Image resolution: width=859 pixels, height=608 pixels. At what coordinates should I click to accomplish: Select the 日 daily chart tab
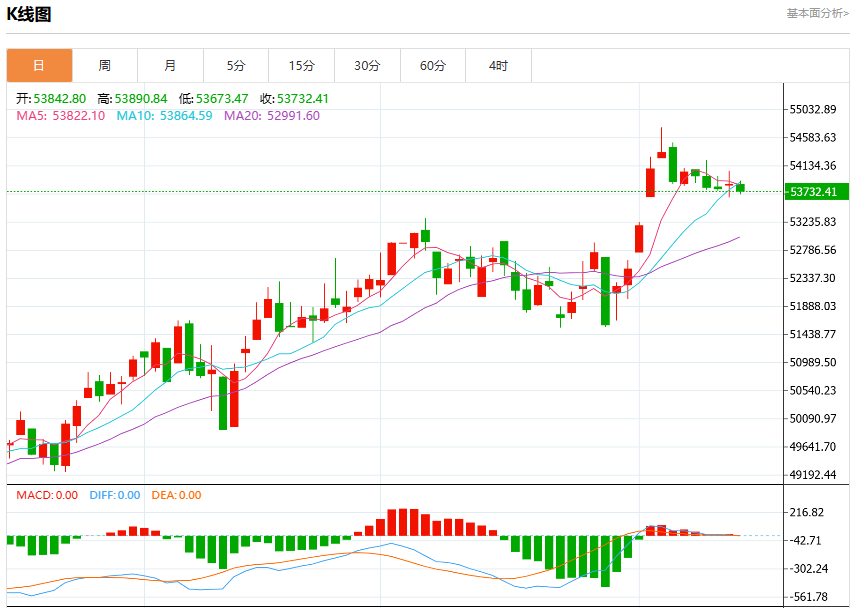coord(39,66)
